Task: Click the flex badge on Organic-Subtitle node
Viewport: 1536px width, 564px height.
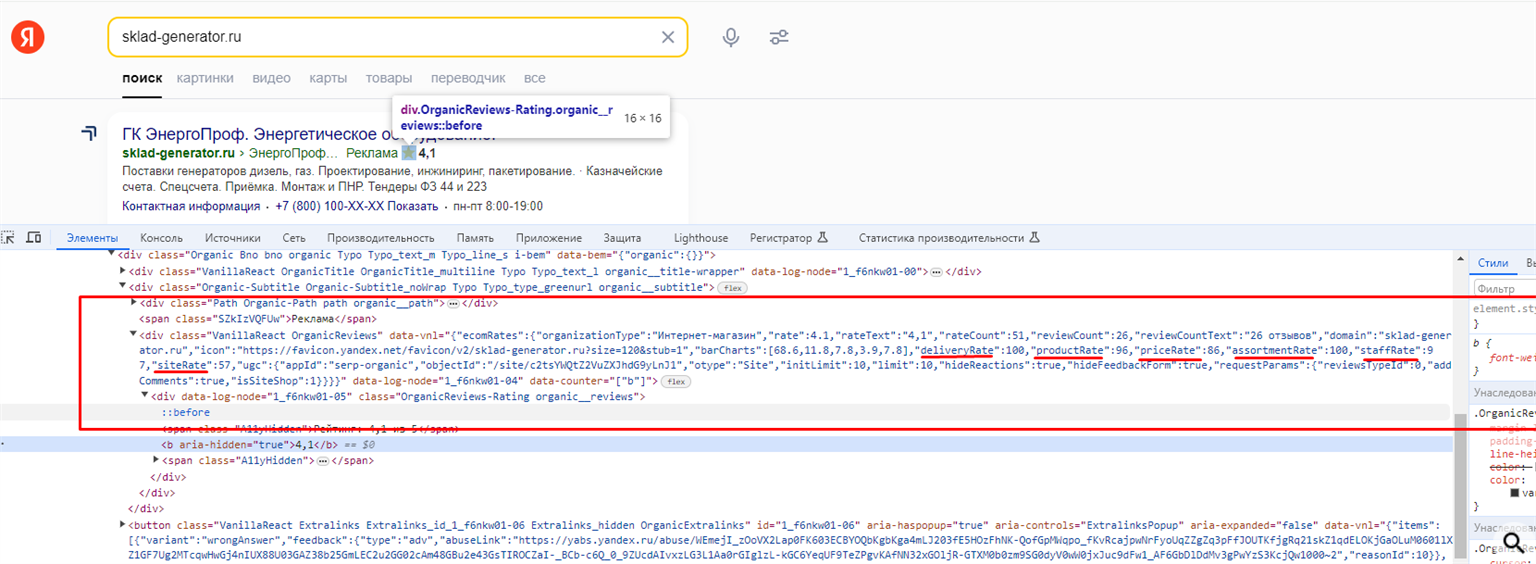Action: pos(732,288)
